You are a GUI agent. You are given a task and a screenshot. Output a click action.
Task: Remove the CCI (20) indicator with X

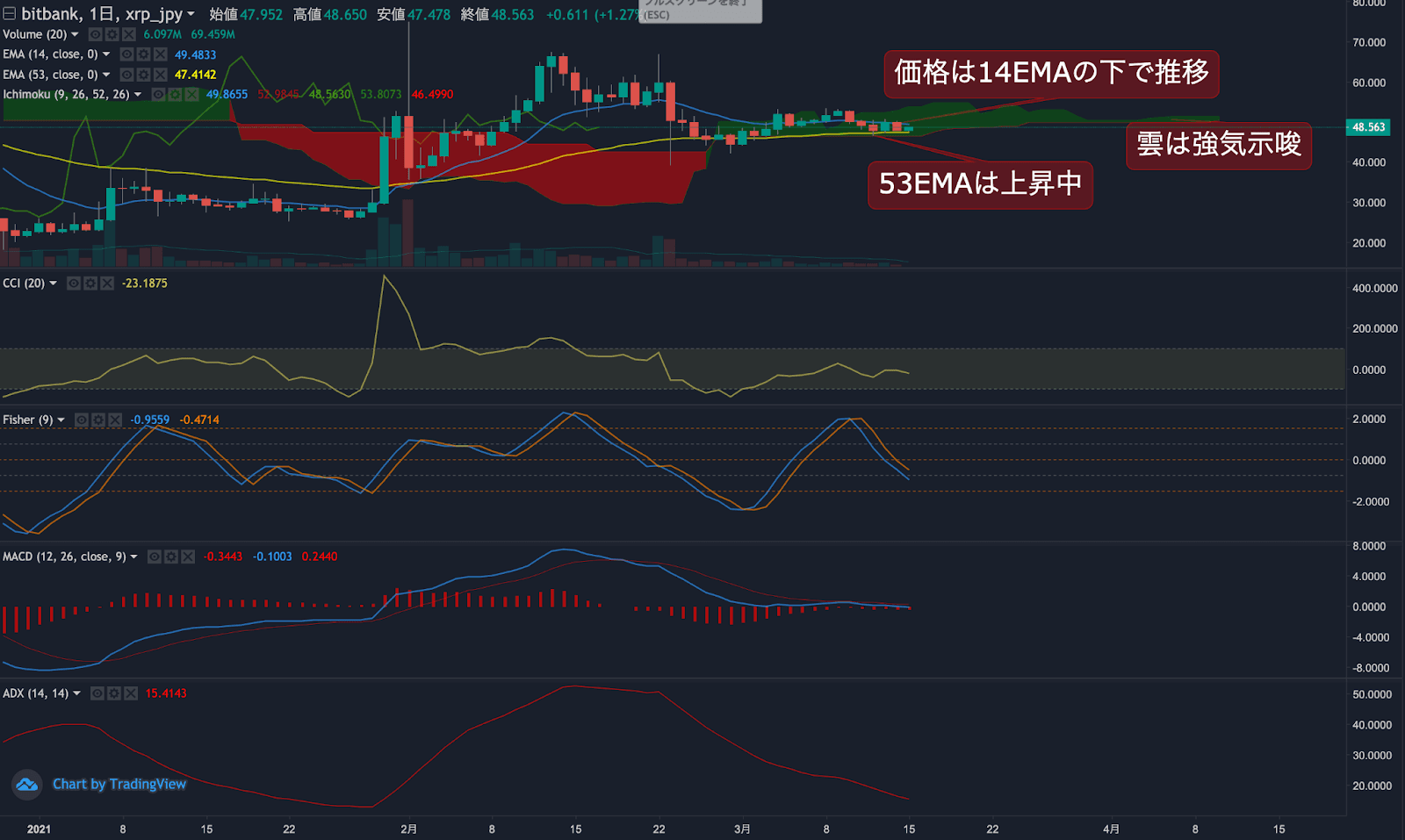coord(107,284)
